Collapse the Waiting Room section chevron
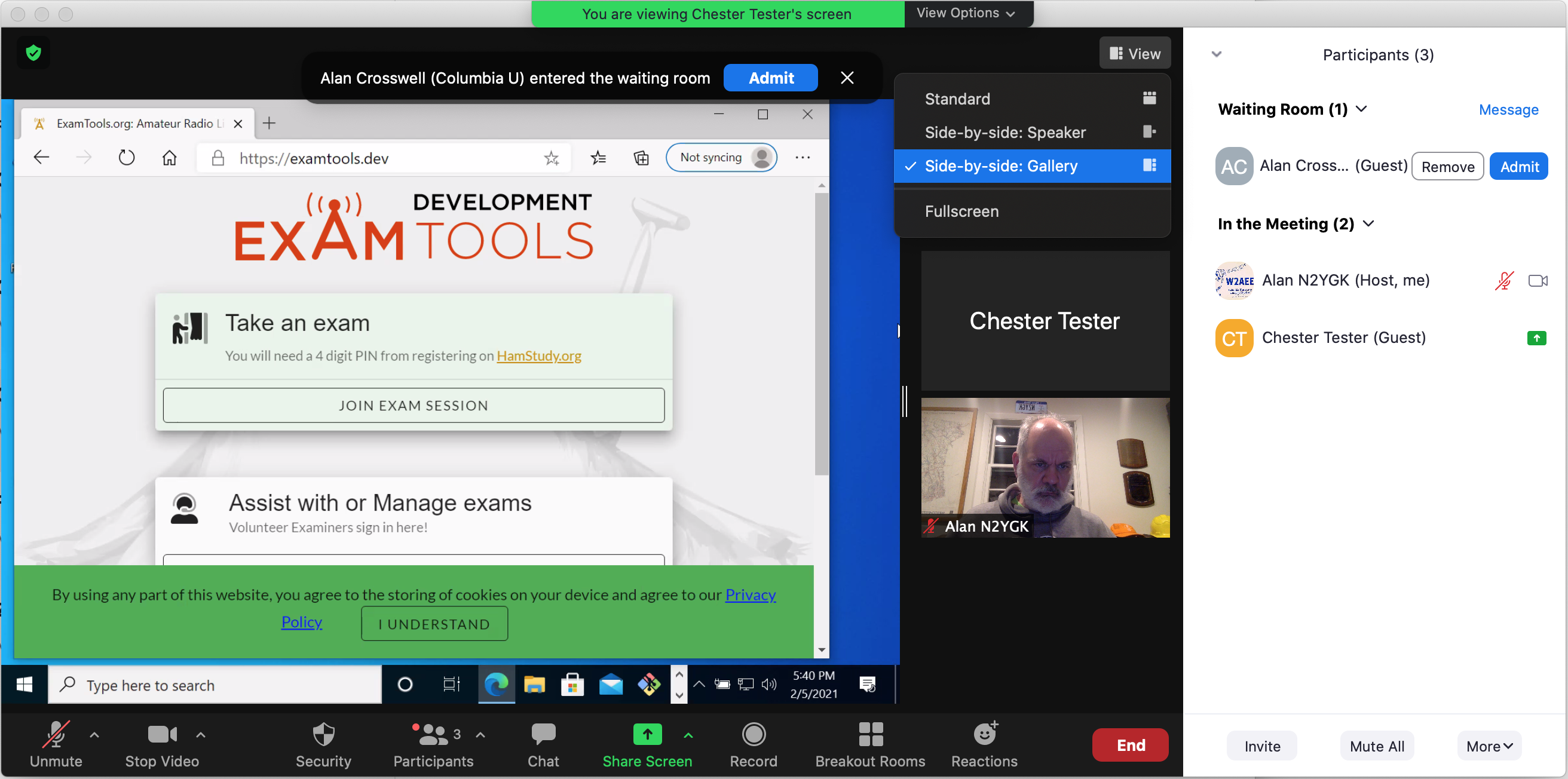 coord(1362,109)
